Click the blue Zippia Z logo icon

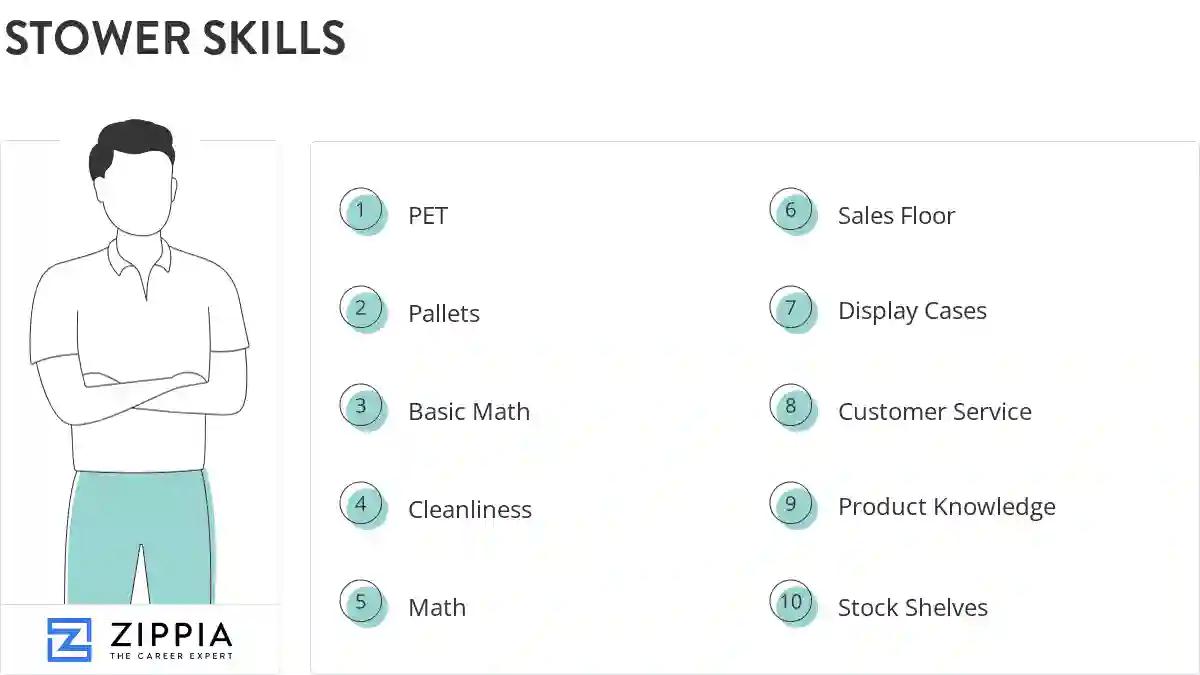coord(69,639)
